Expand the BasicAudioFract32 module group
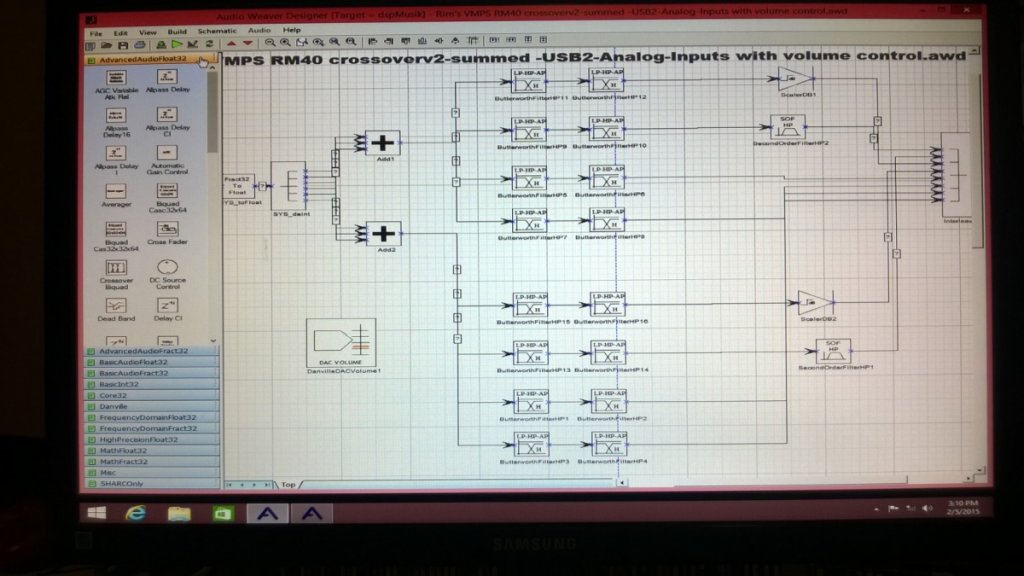This screenshot has width=1024, height=576. click(x=152, y=373)
